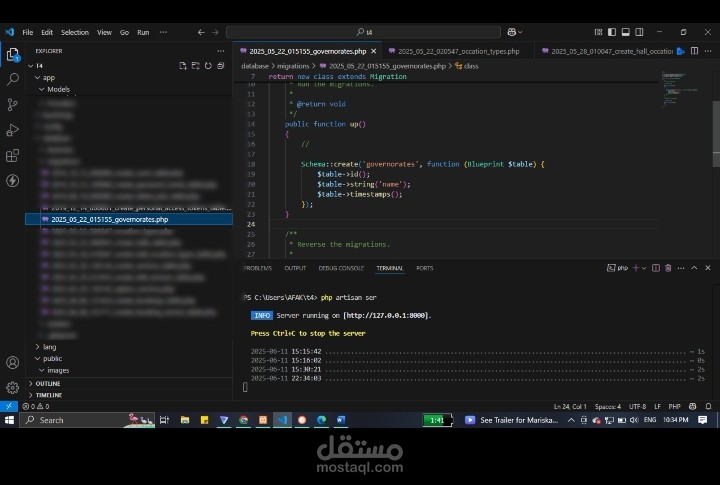Click errors and warnings count in status bar
Screen dimensions: 720x485
[x=36, y=406]
